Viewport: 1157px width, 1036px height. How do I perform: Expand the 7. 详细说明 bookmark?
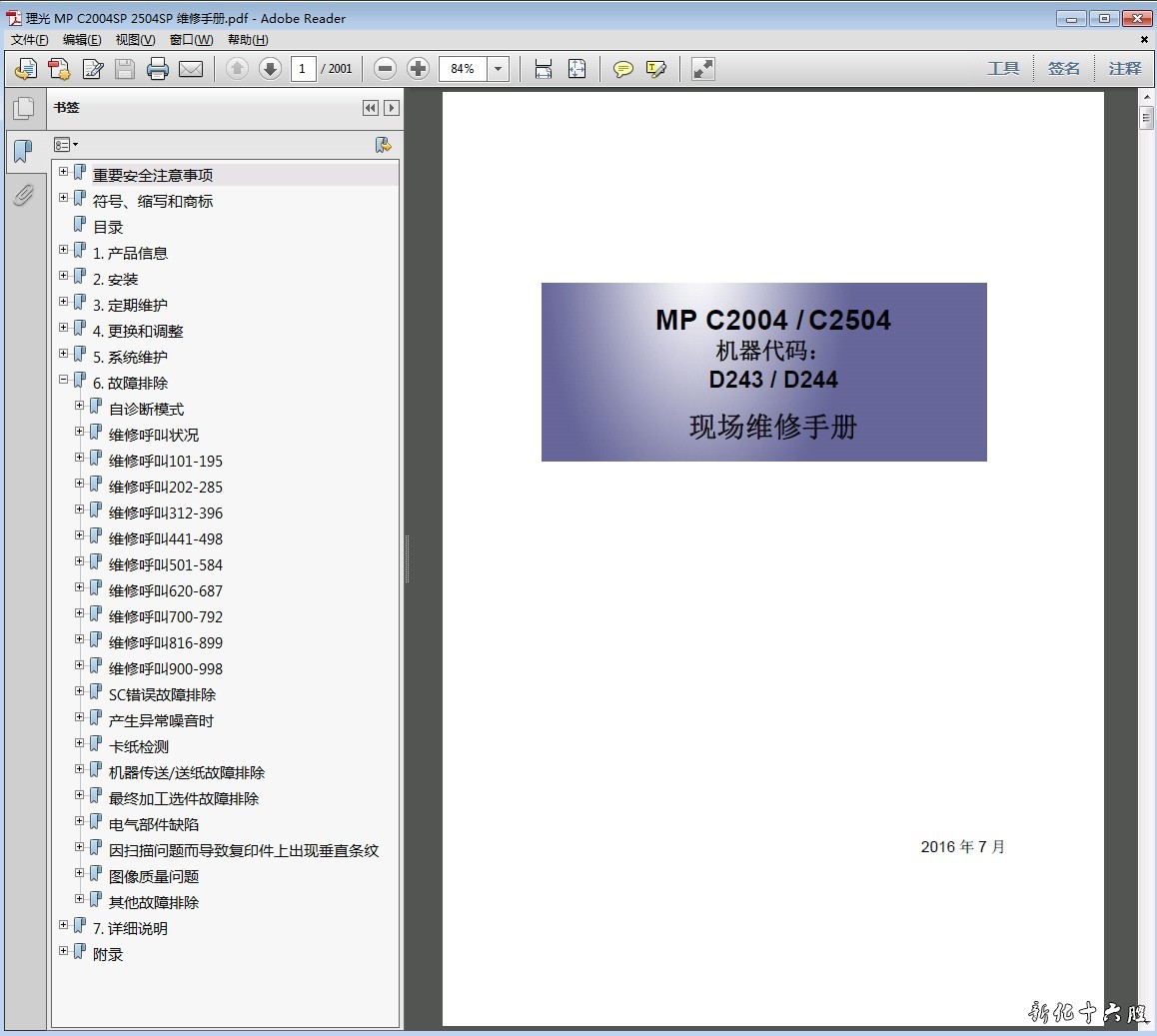(64, 925)
